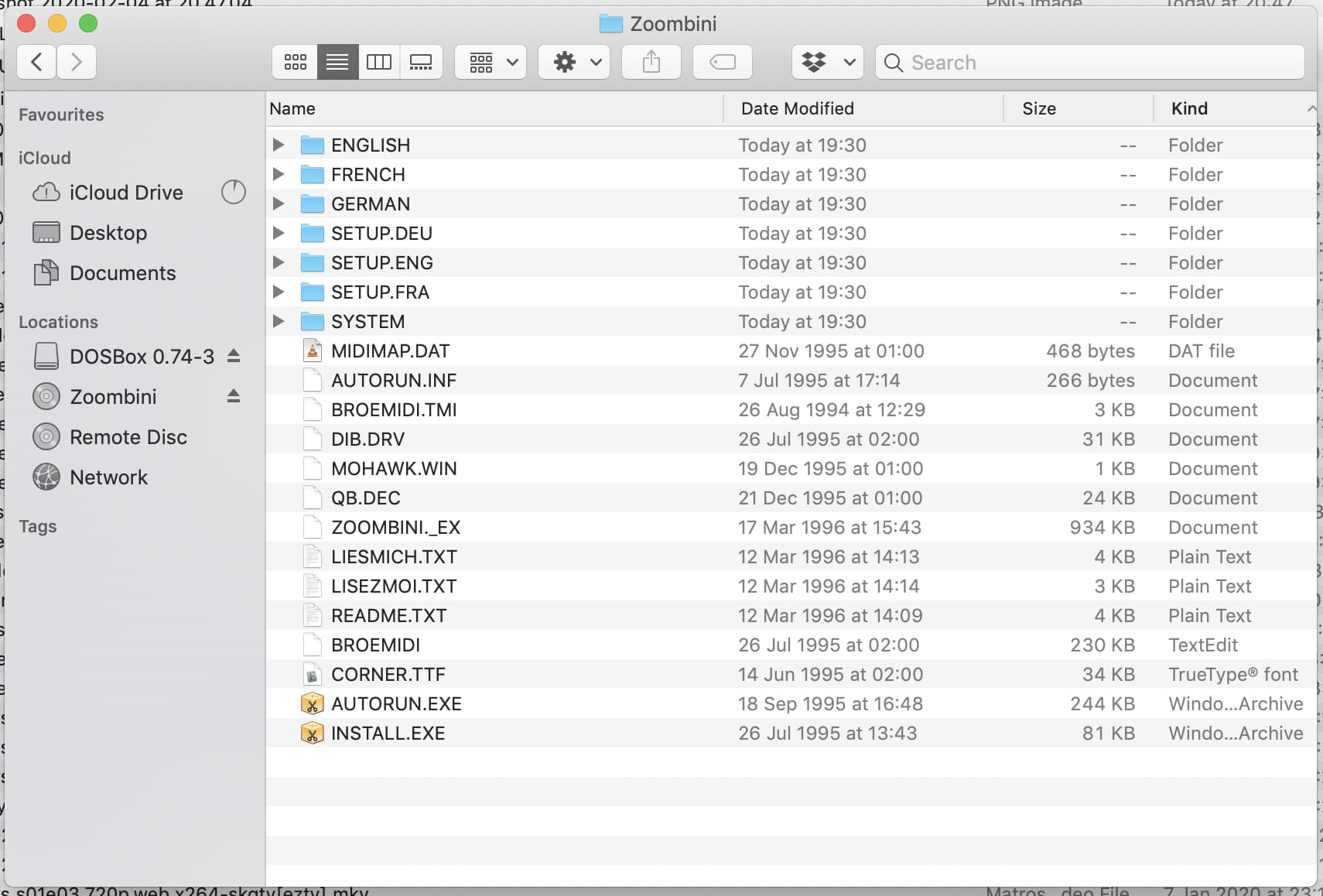Click the Share toolbar button
Viewport: 1323px width, 896px height.
click(651, 62)
